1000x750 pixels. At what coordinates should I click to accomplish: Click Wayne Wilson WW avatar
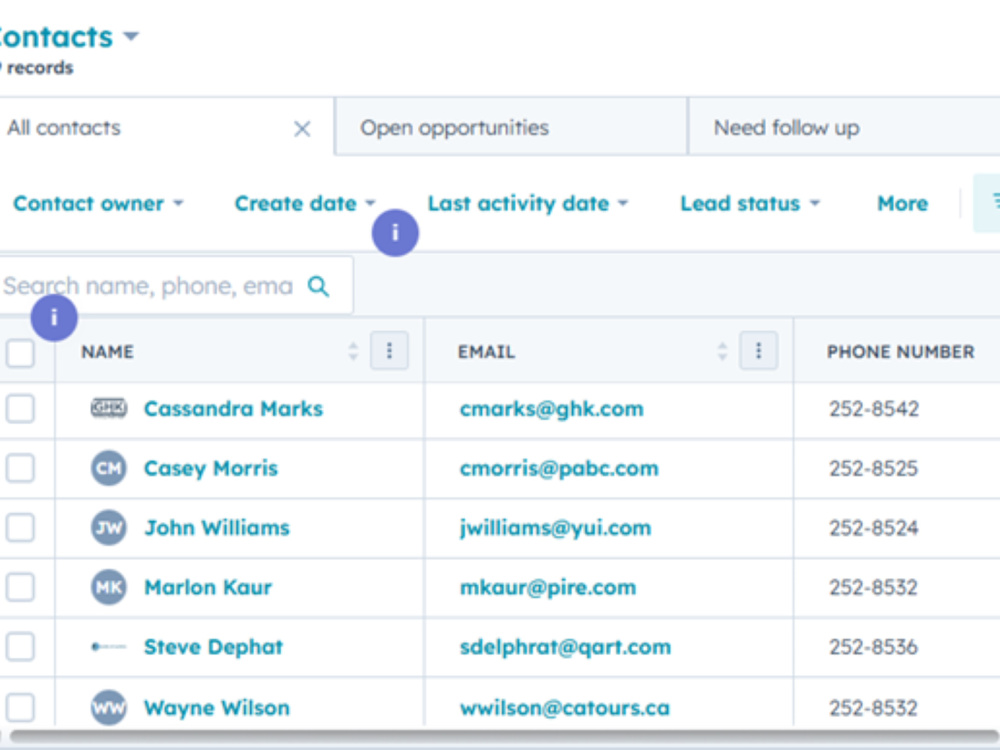coord(108,707)
